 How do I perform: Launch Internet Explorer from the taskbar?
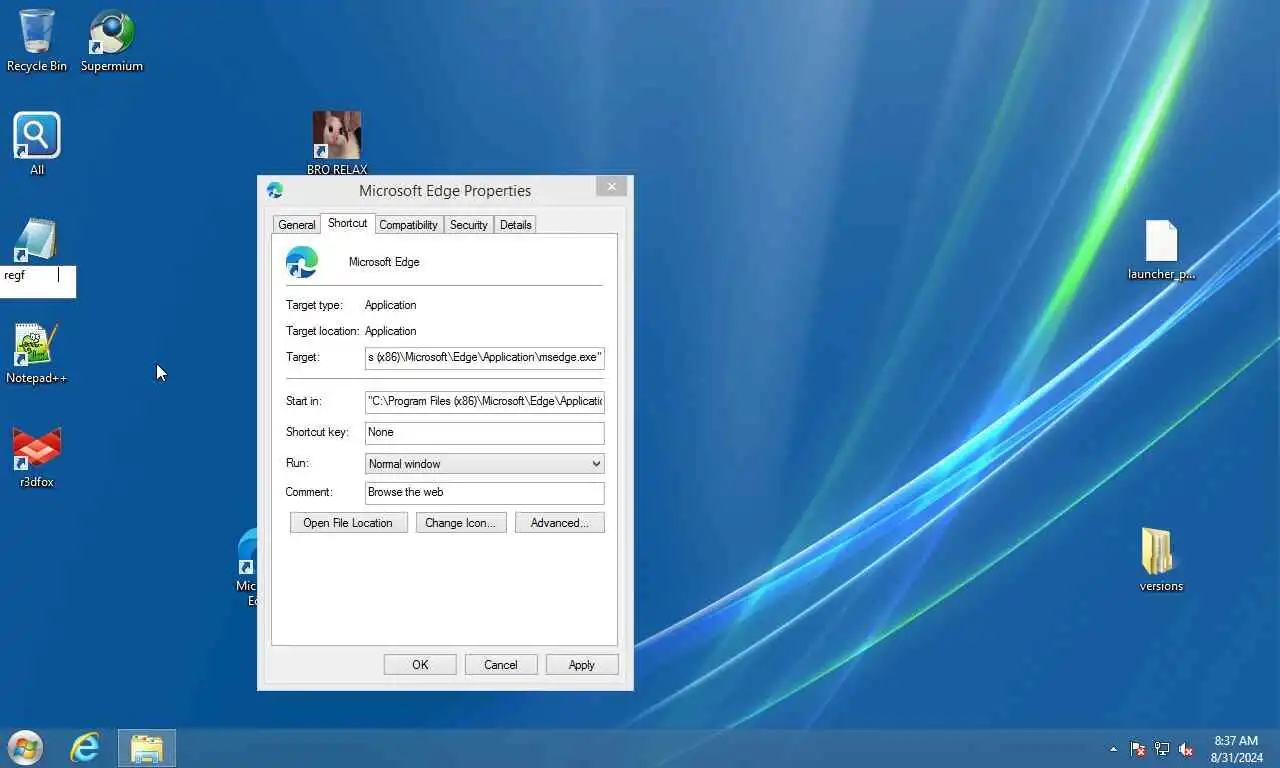point(85,747)
